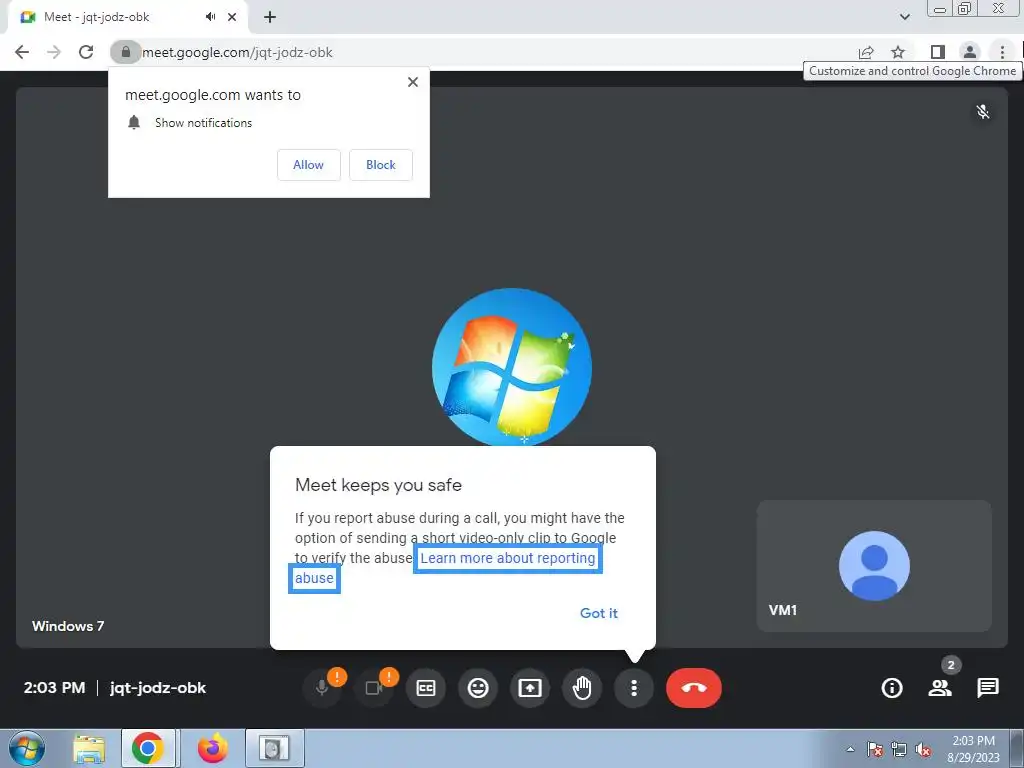Image resolution: width=1024 pixels, height=768 pixels.
Task: Click the muted volume tray icon
Action: pos(923,749)
